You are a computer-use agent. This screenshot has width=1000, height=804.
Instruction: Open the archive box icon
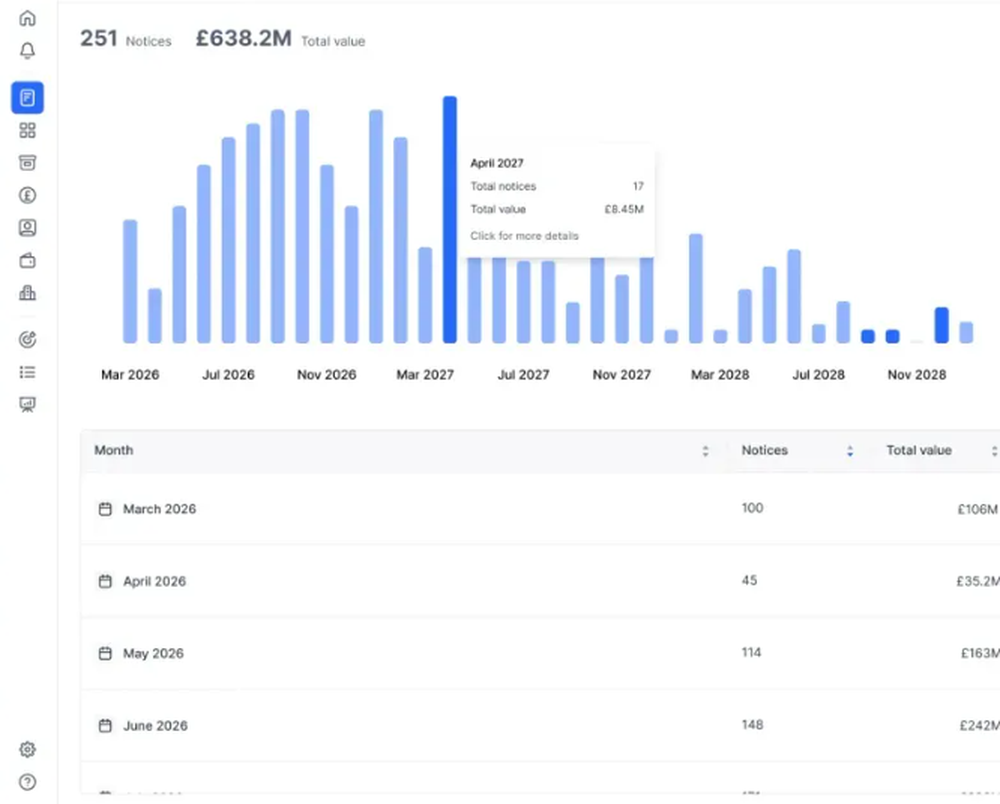pos(27,162)
